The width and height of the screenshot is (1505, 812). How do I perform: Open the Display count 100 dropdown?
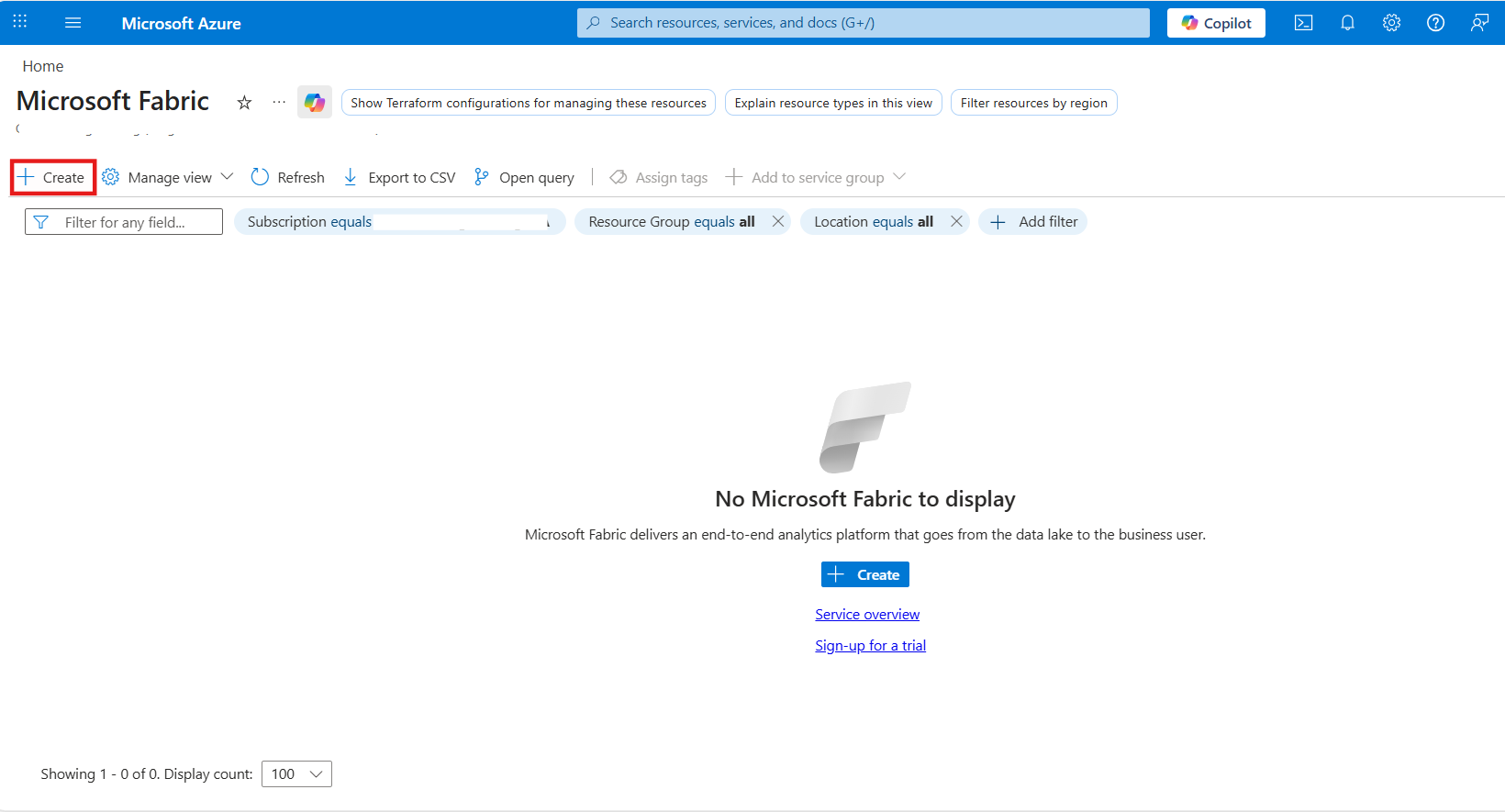click(296, 774)
